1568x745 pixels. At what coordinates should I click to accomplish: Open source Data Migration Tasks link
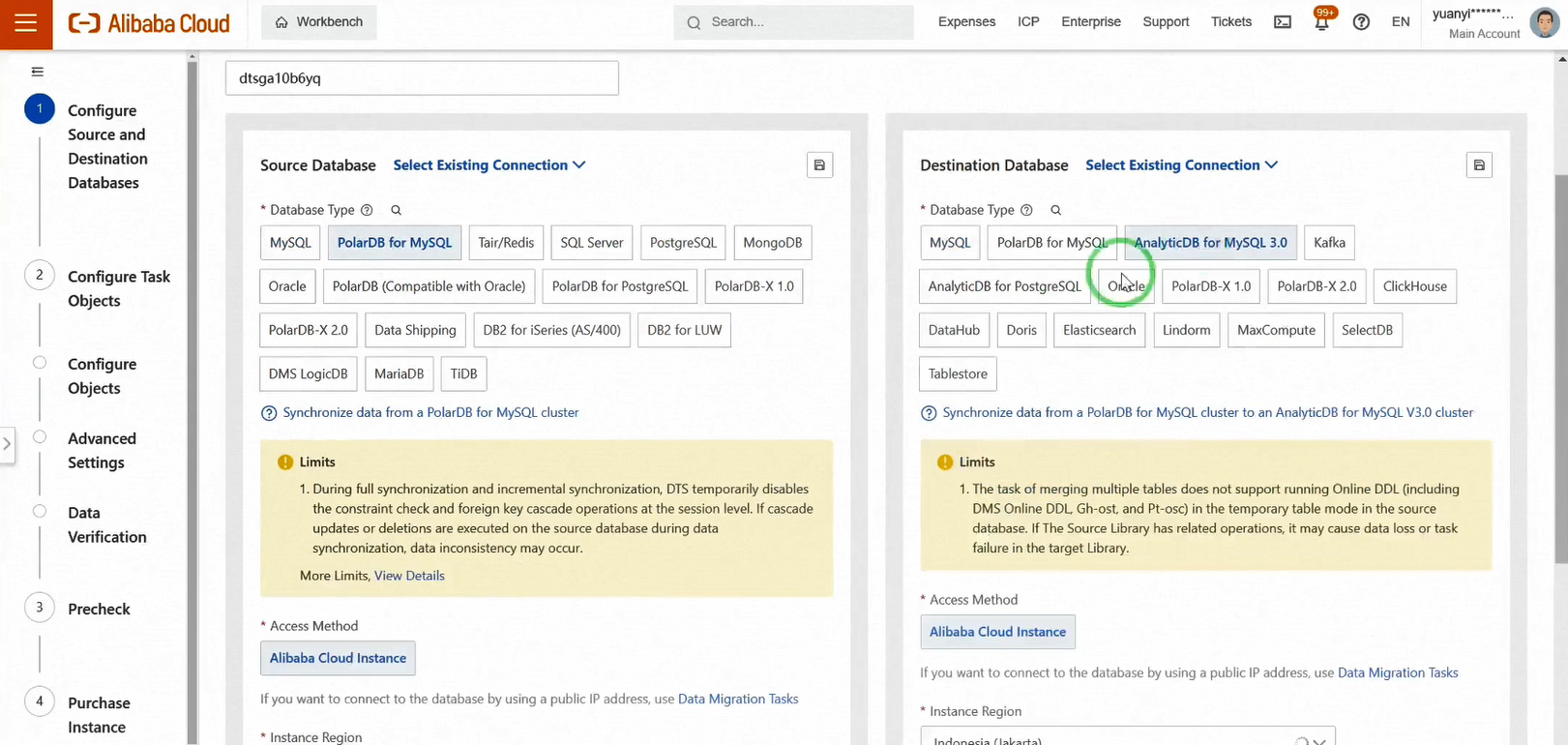pos(738,699)
